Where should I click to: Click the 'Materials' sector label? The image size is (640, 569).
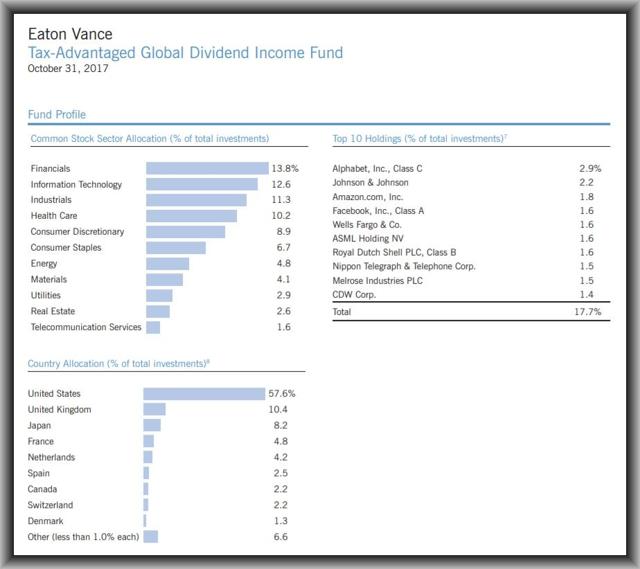tap(49, 280)
